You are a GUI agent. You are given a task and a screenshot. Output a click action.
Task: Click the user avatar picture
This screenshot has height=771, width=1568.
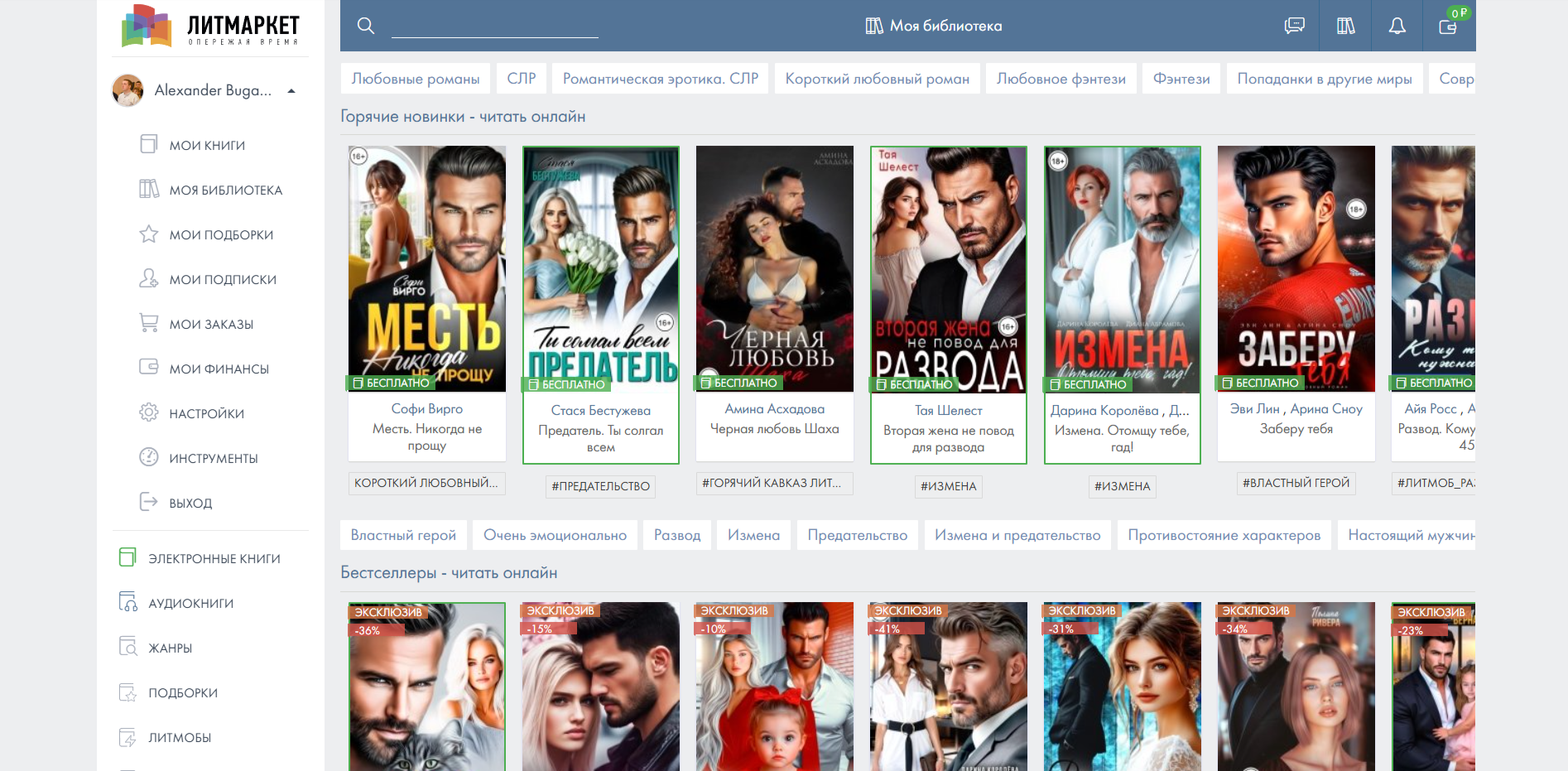tap(127, 90)
